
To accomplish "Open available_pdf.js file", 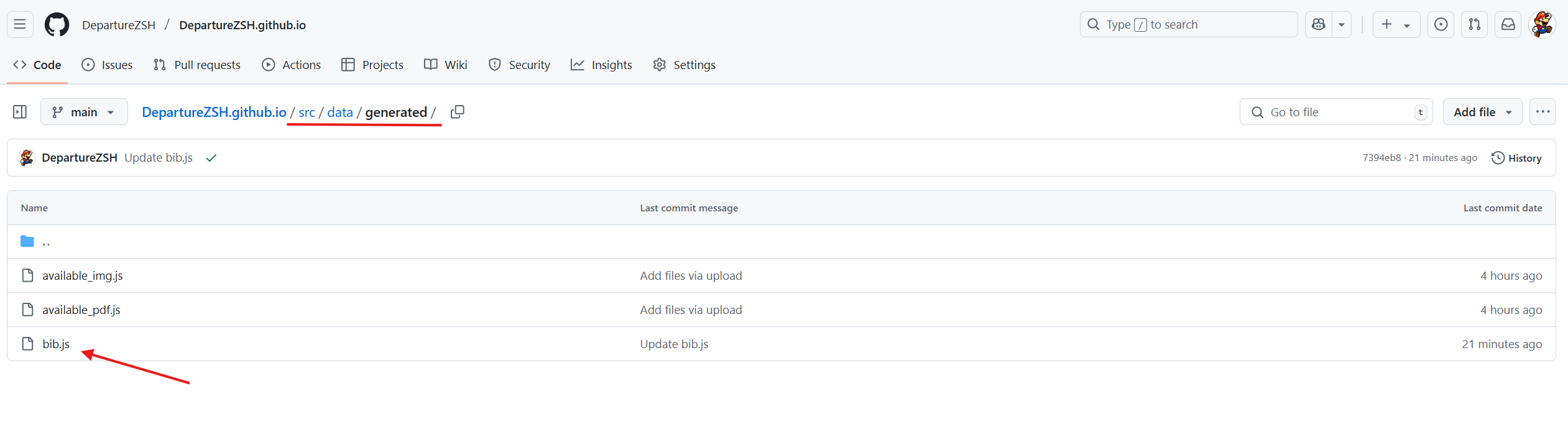I will pos(81,310).
